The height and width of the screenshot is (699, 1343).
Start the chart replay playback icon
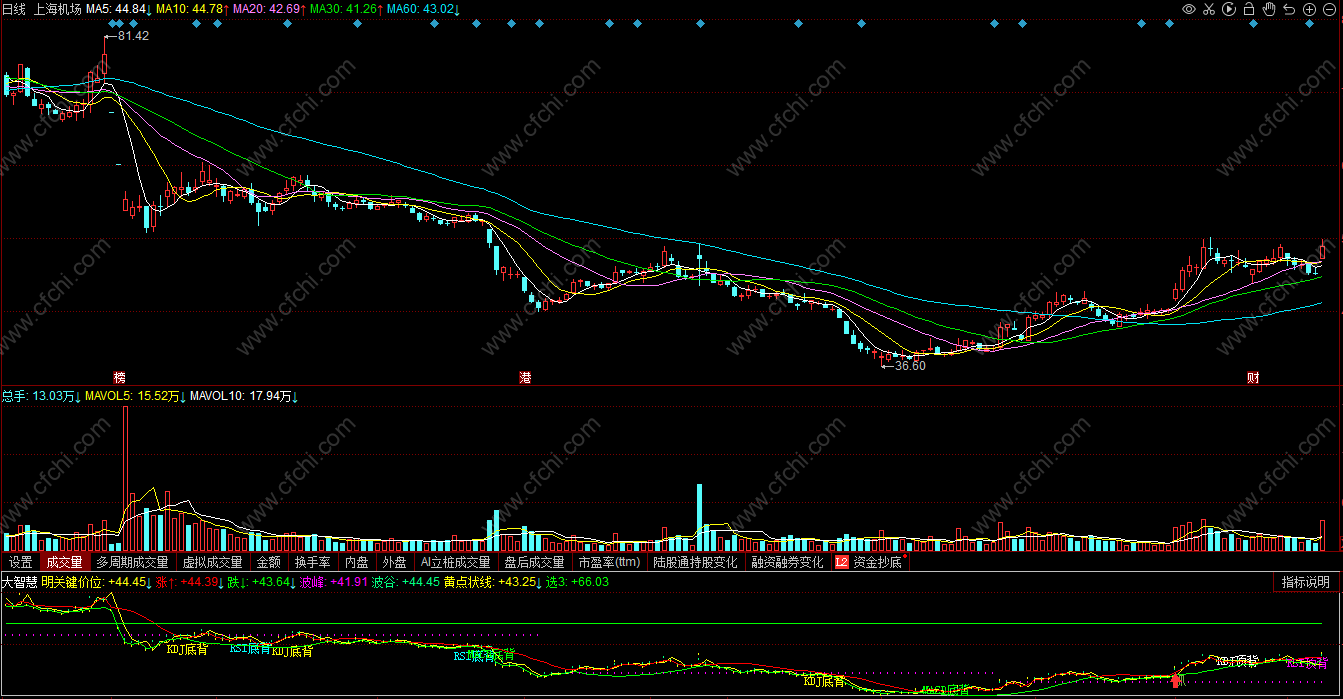(1229, 9)
